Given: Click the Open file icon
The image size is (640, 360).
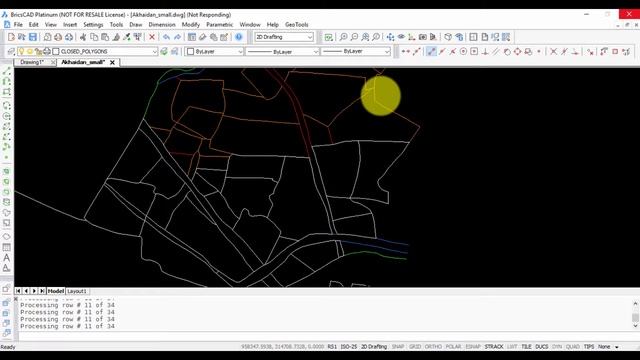Looking at the screenshot, I should coord(22,37).
